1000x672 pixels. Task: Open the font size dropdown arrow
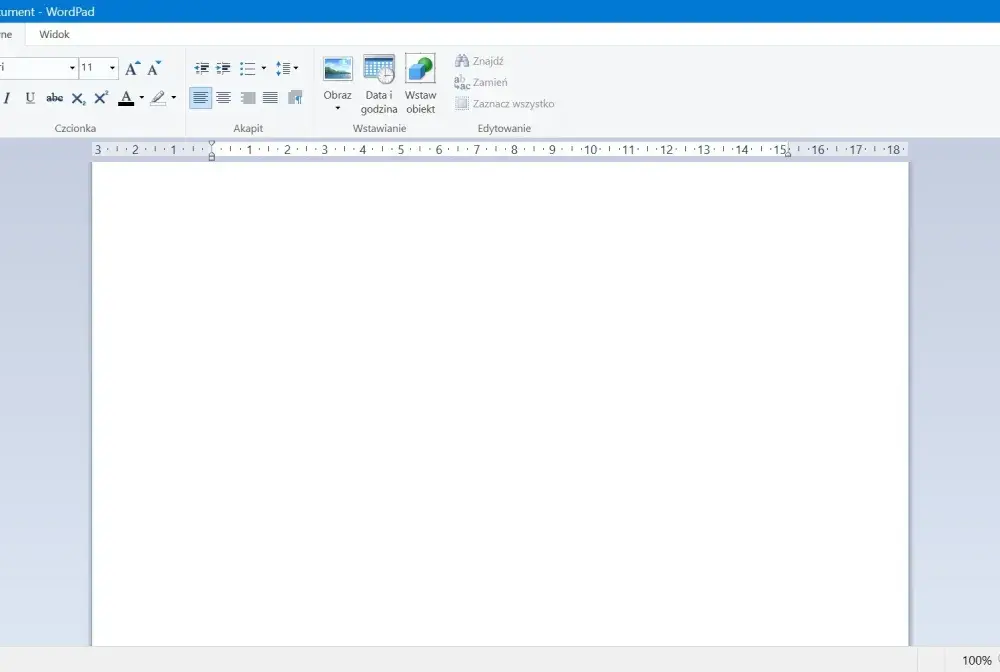click(112, 68)
